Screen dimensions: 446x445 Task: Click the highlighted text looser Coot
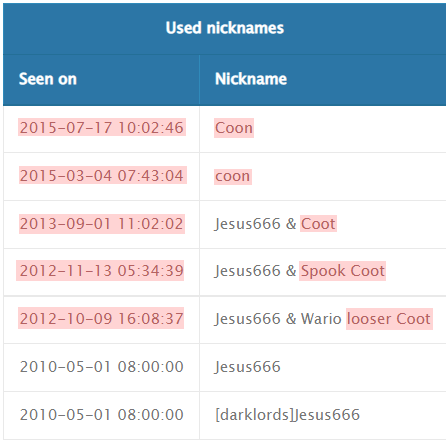(389, 319)
